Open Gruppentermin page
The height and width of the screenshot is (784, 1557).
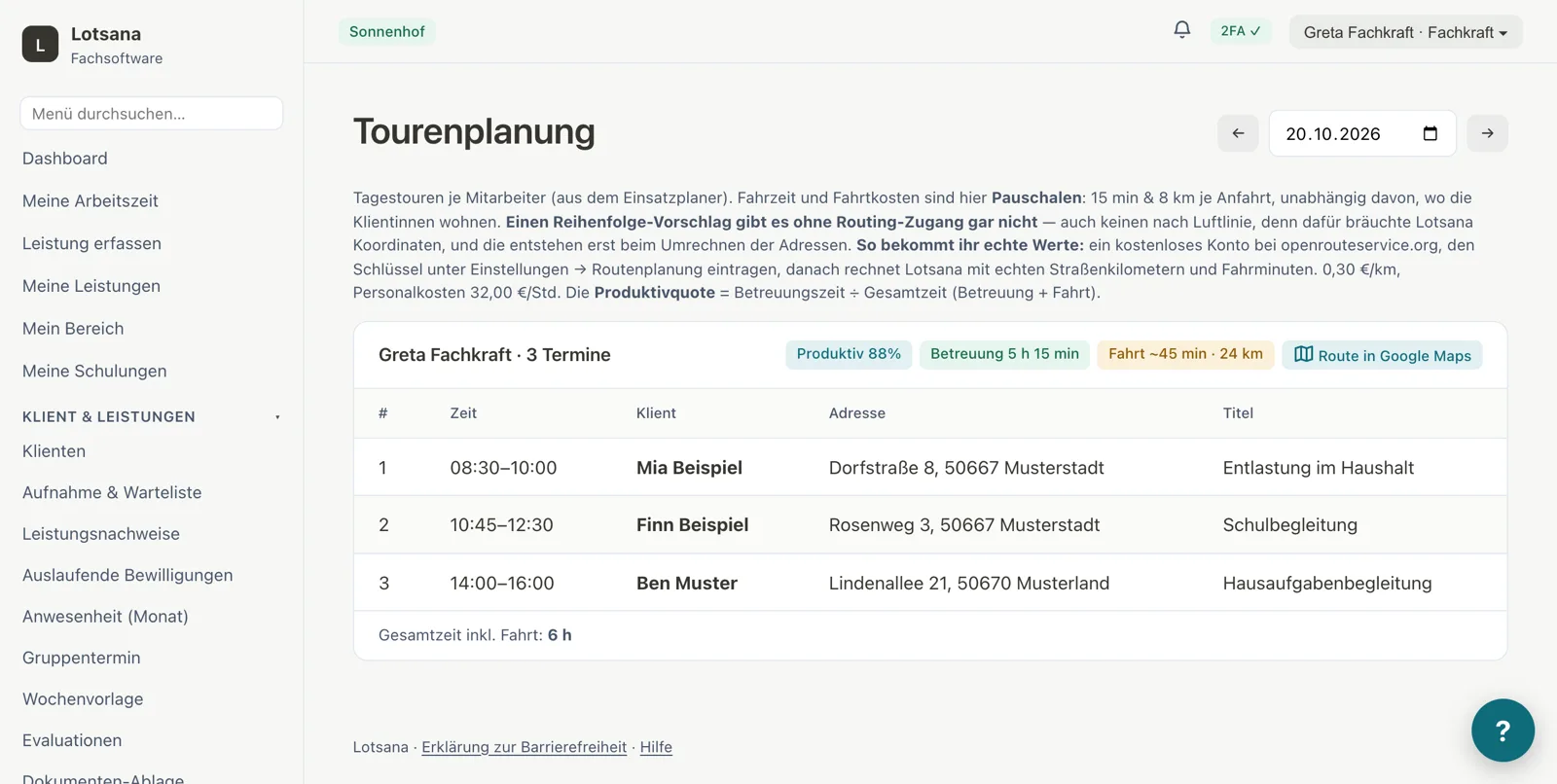tap(82, 658)
